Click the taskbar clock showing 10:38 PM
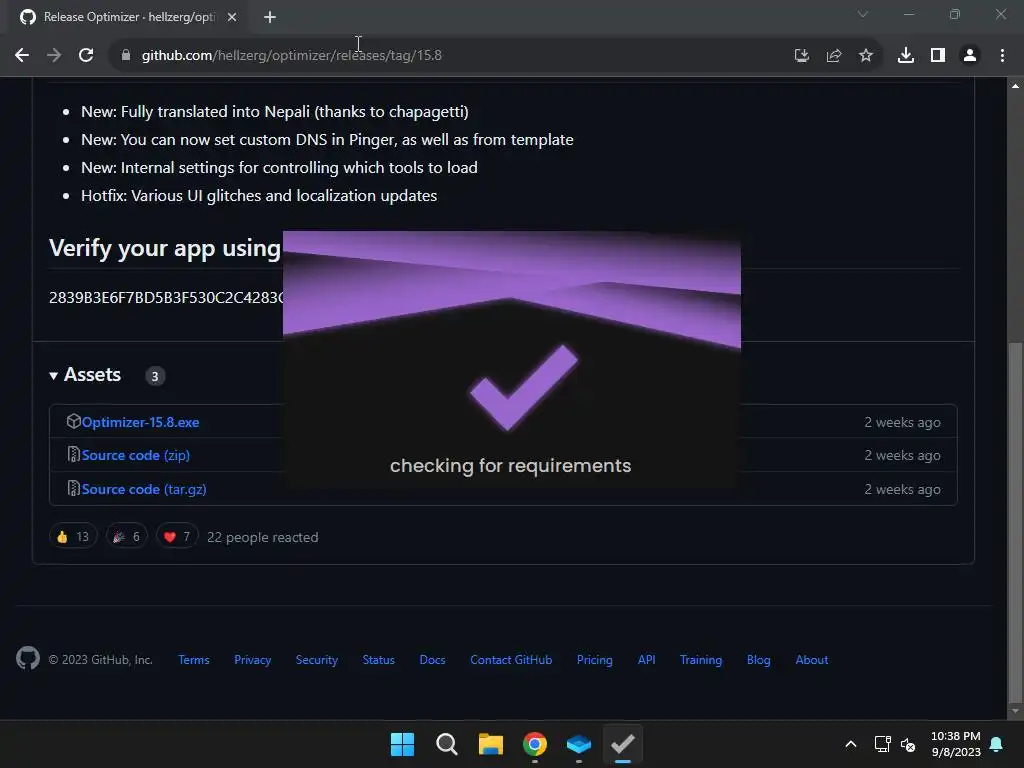Image resolution: width=1024 pixels, height=768 pixels. (x=955, y=744)
